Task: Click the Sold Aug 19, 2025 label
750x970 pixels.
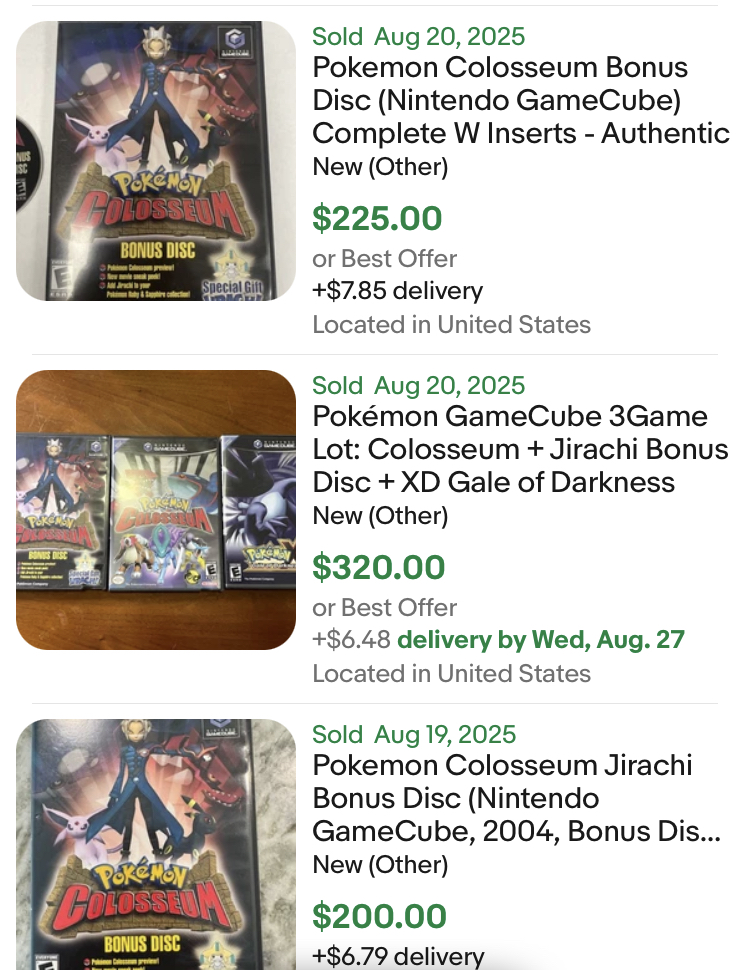Action: coord(414,734)
